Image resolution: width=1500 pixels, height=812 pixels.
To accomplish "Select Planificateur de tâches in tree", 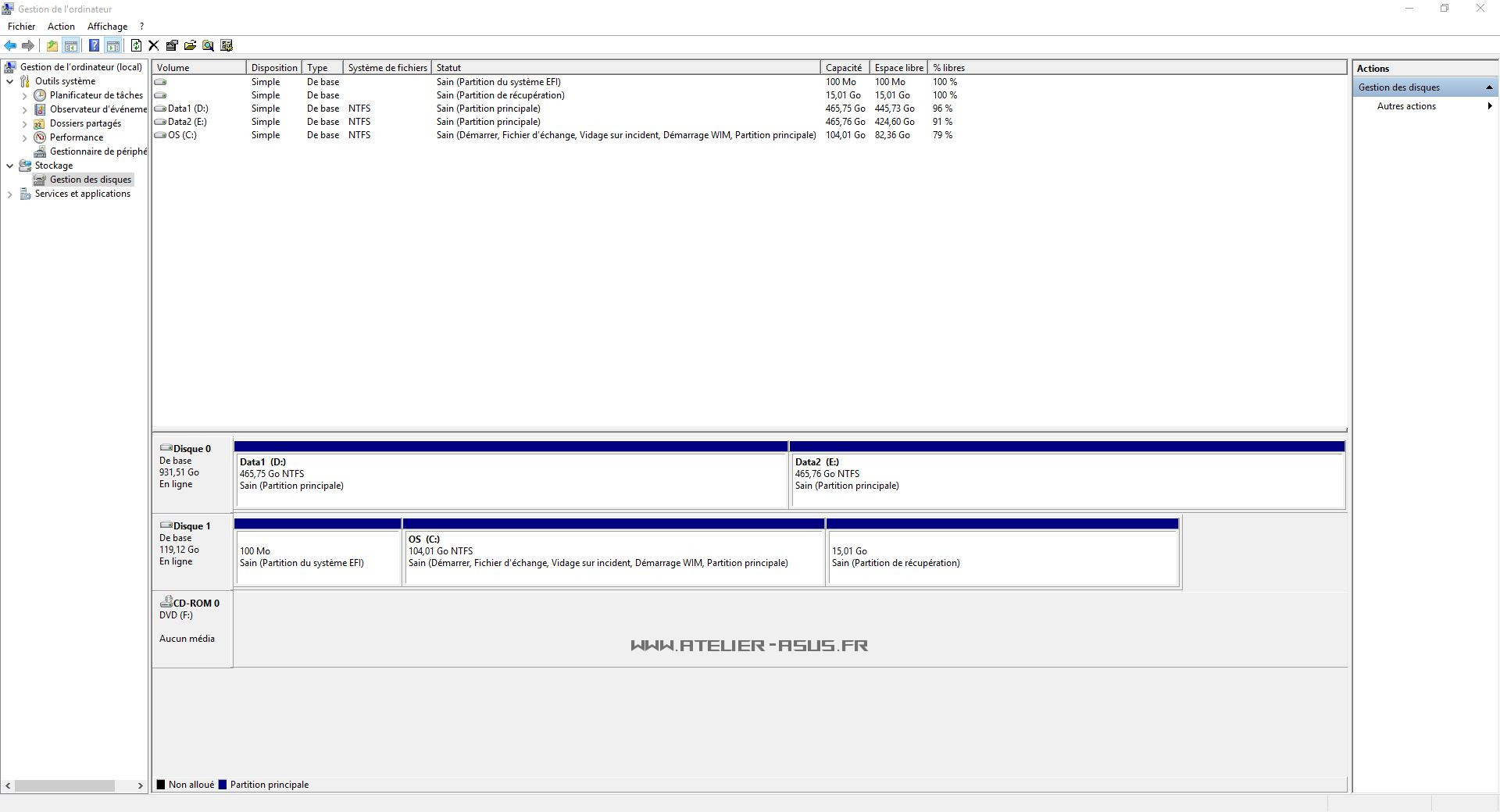I will [x=96, y=95].
